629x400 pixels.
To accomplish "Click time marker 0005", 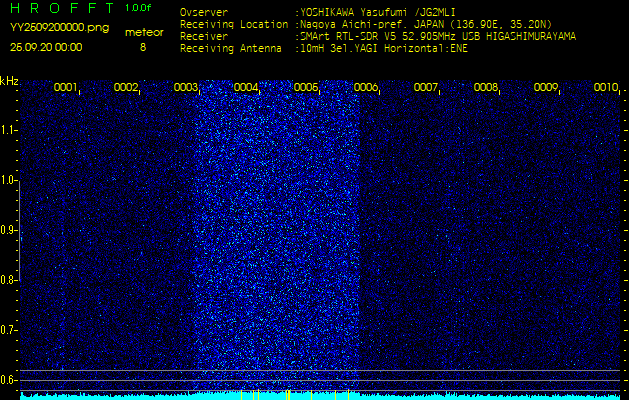I will (x=306, y=87).
